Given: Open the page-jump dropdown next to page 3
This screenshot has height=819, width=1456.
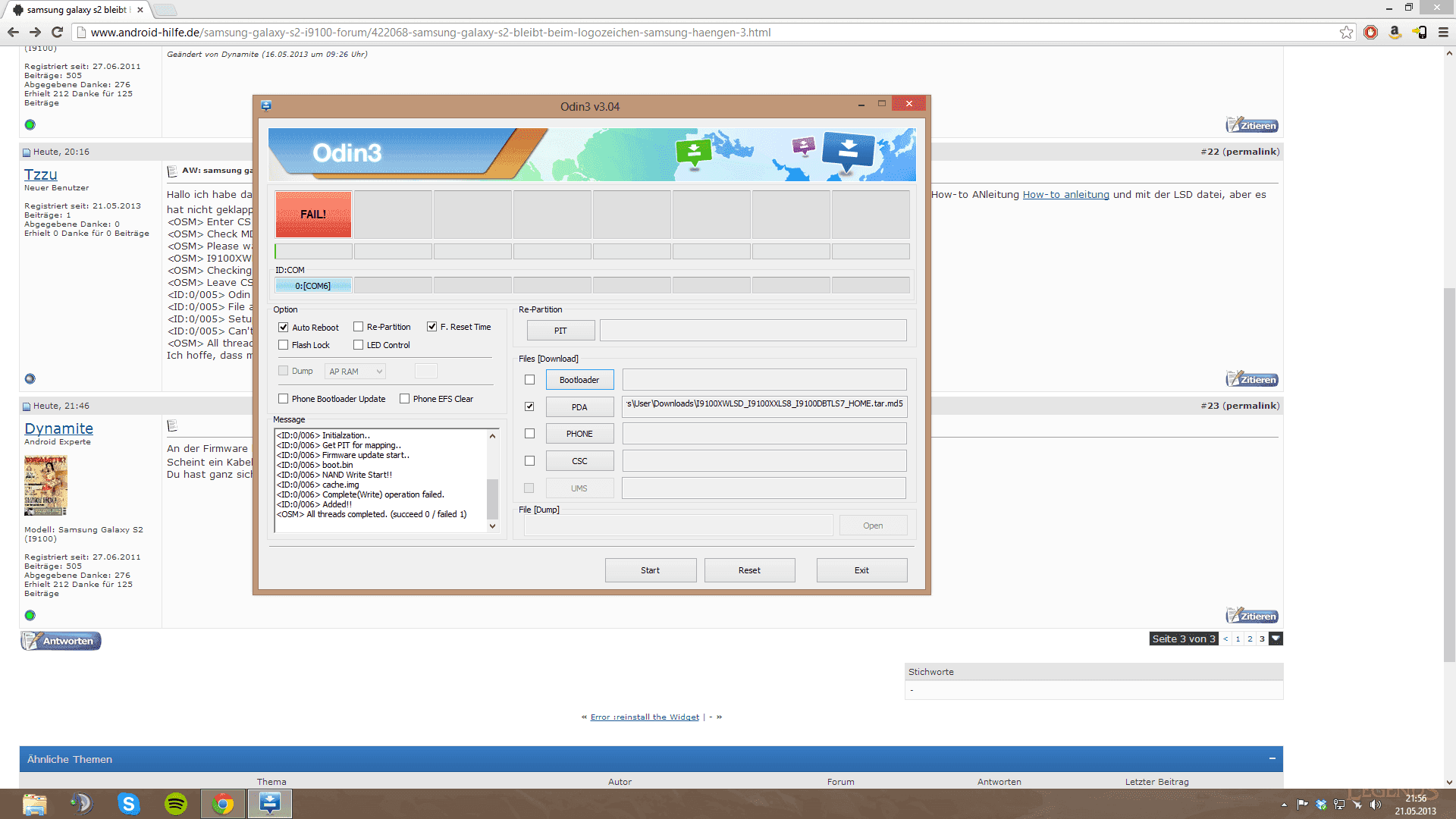Looking at the screenshot, I should pyautogui.click(x=1276, y=639).
